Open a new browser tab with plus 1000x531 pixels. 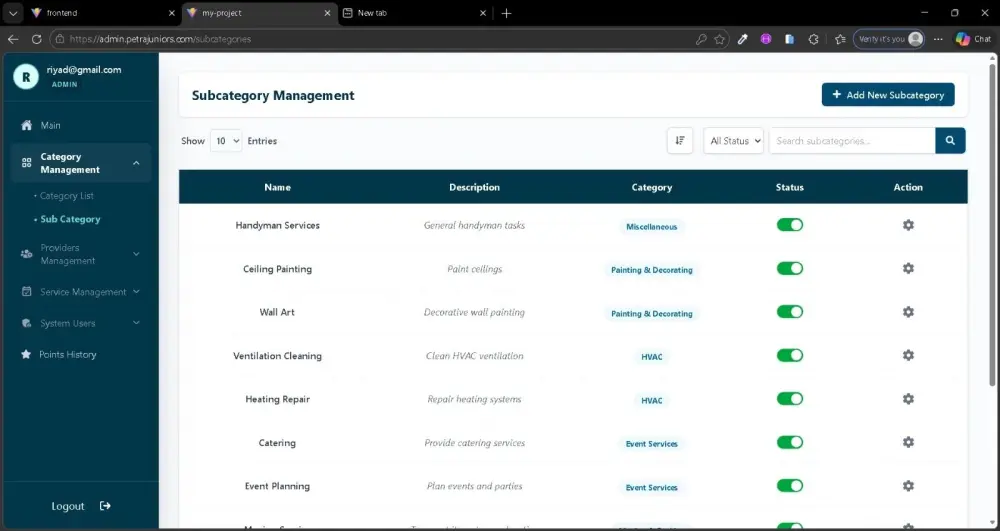pos(506,13)
